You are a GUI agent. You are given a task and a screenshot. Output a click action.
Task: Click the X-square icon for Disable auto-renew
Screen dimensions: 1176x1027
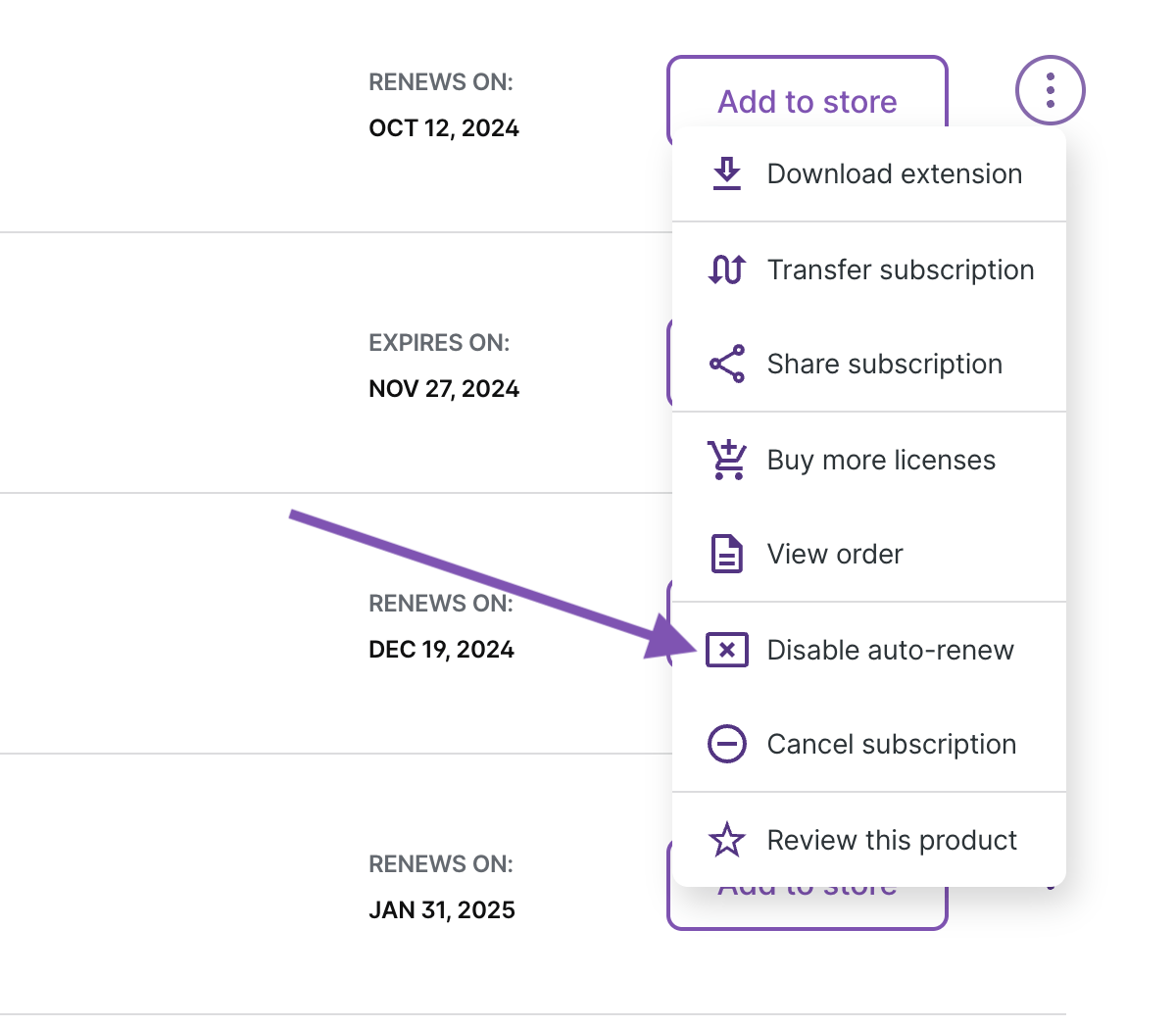(x=726, y=650)
